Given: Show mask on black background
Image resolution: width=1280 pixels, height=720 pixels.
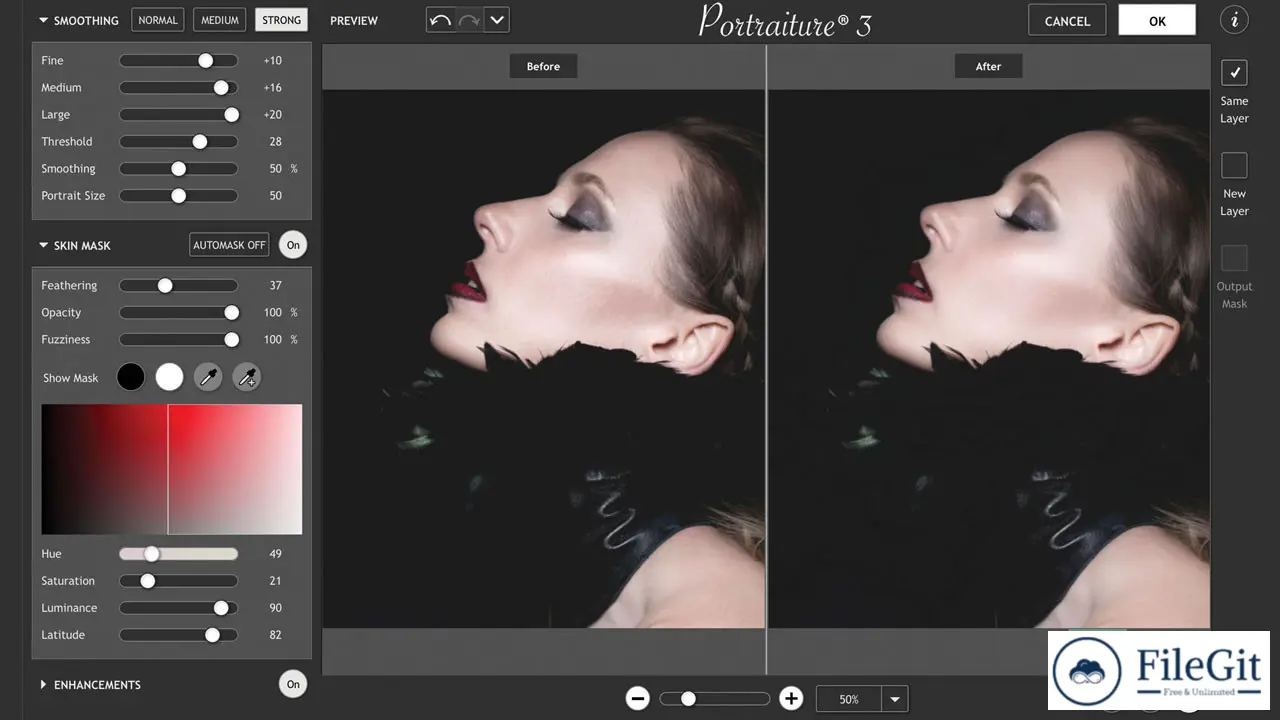Looking at the screenshot, I should [131, 377].
